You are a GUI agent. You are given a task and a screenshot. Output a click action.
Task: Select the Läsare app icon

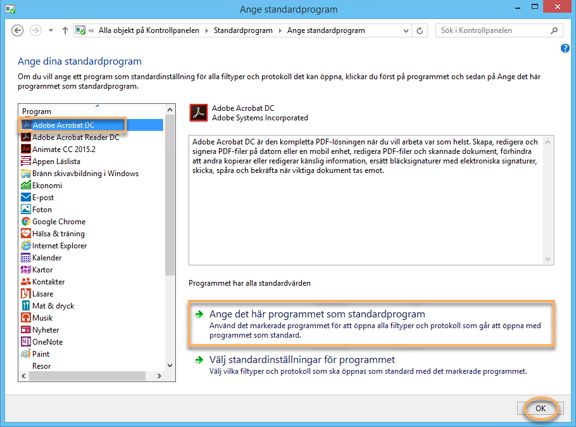26,294
